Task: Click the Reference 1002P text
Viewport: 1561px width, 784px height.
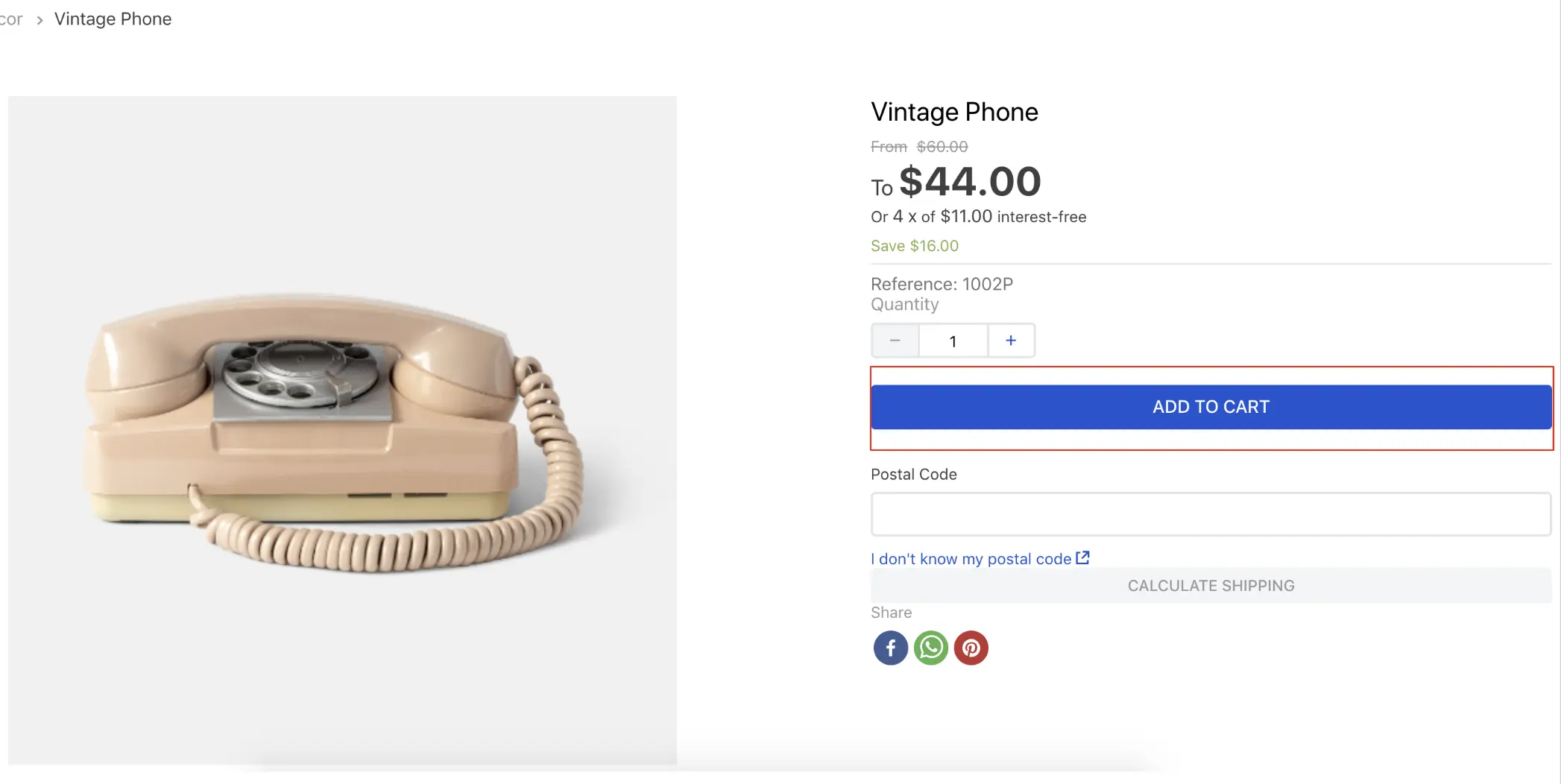Action: [x=942, y=284]
